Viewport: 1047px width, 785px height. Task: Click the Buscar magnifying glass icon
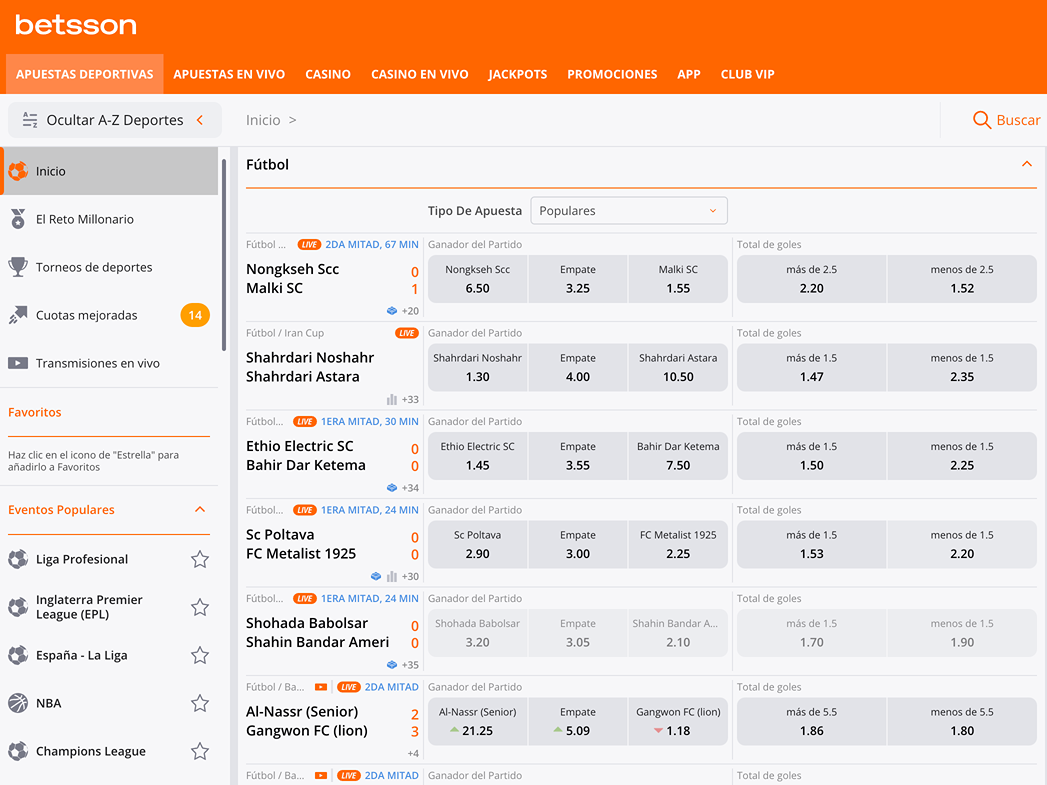(x=982, y=120)
